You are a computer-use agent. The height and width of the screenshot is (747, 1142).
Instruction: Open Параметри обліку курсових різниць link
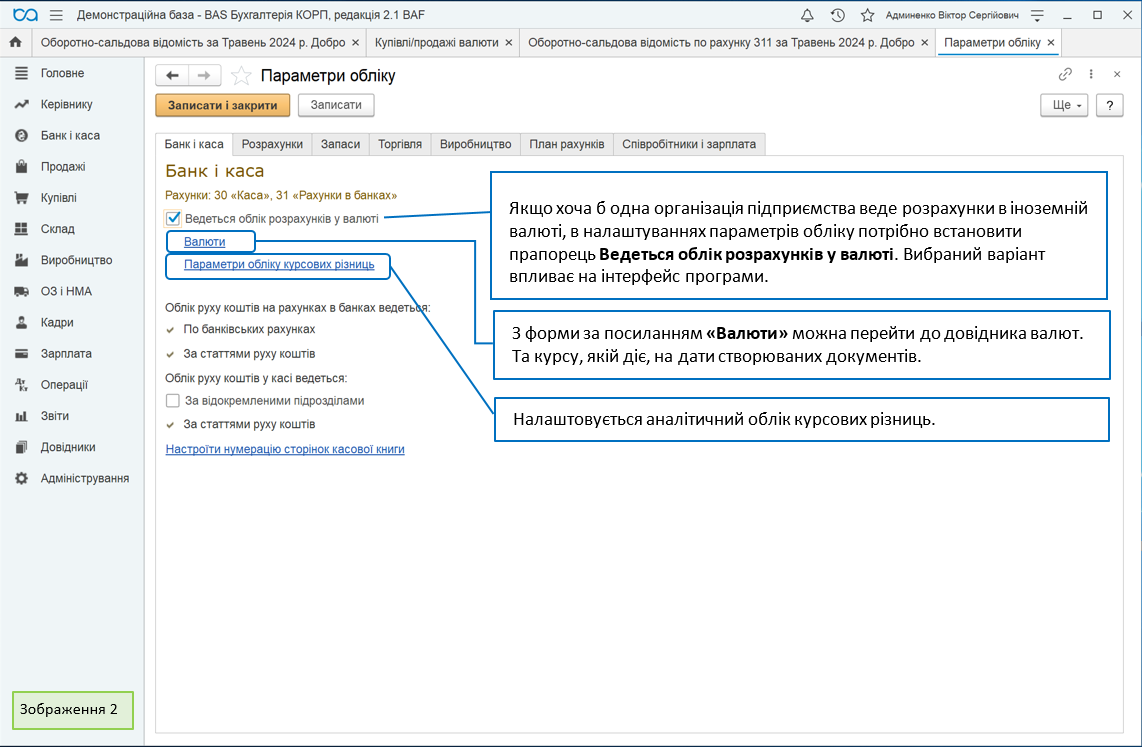[x=279, y=264]
